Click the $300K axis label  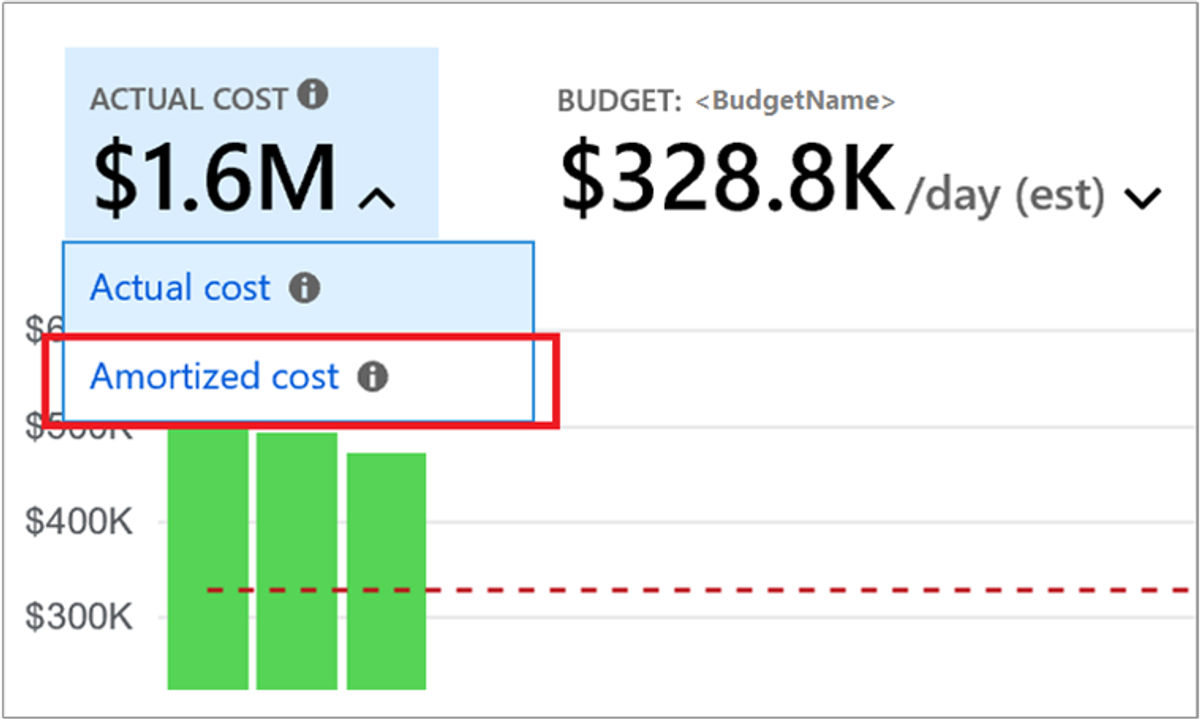[x=79, y=616]
